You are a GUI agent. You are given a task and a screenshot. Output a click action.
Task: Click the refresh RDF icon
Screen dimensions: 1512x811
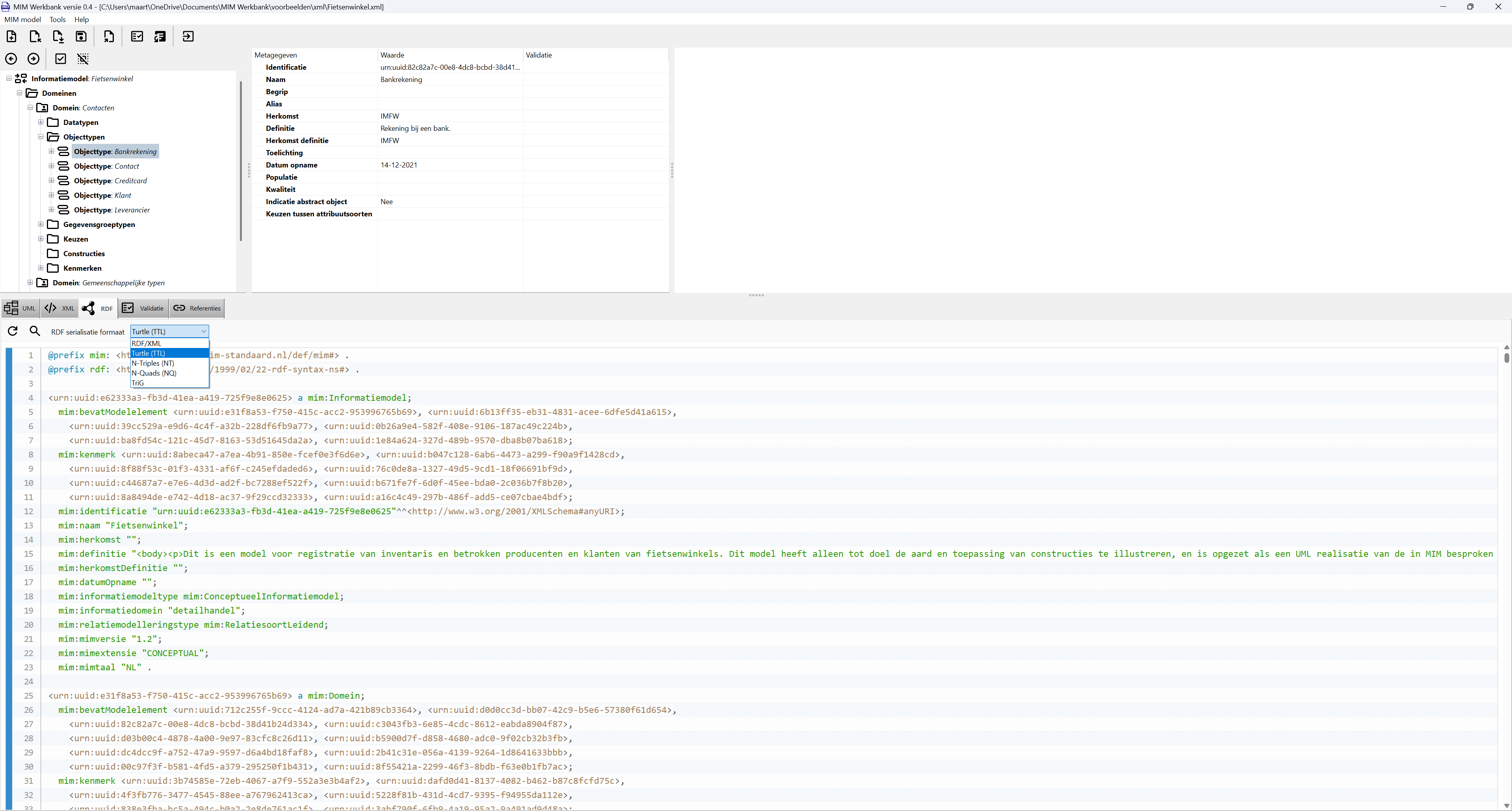(x=12, y=331)
